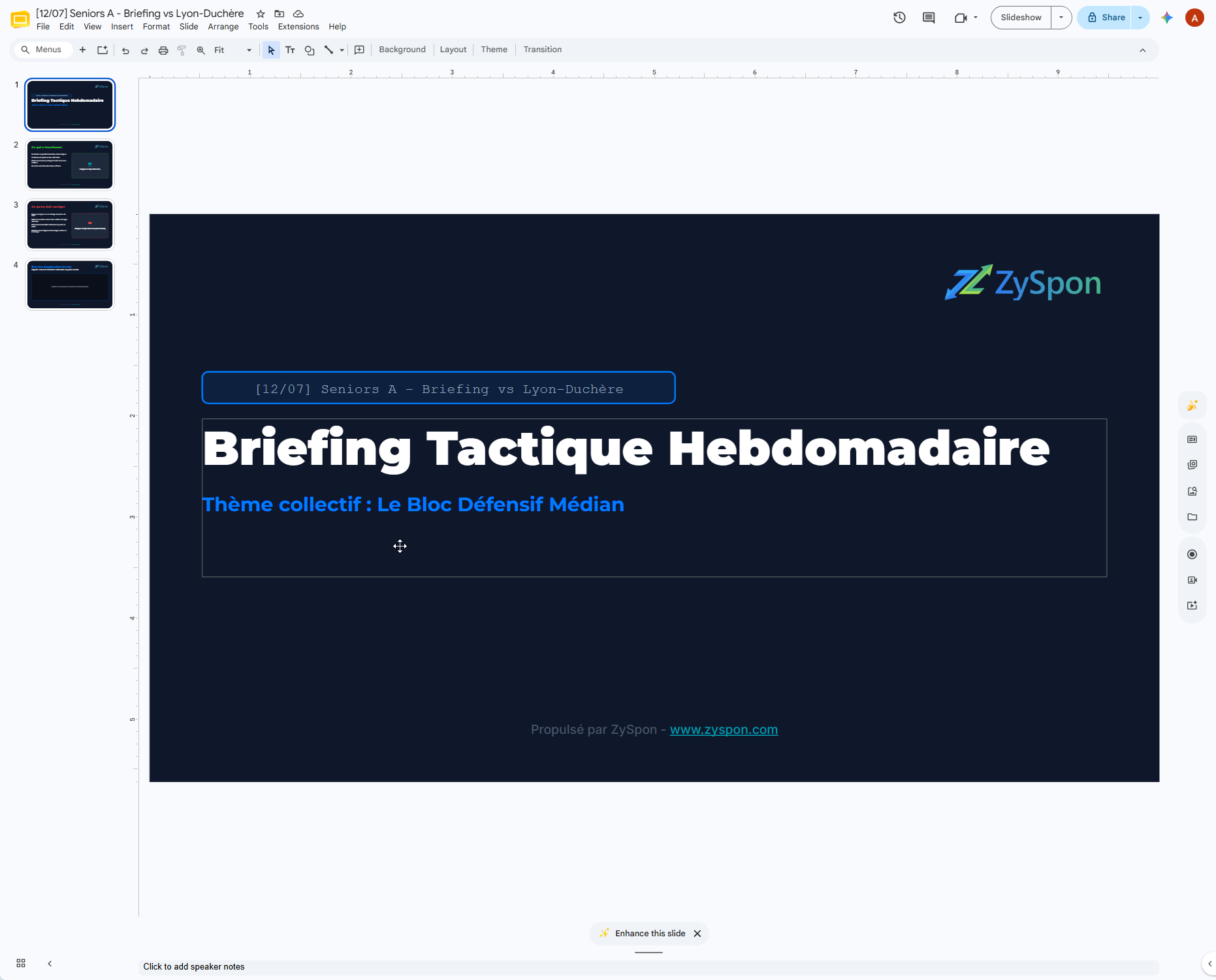Screen dimensions: 1216x980
Task: Redo the last action
Action: coord(144,50)
